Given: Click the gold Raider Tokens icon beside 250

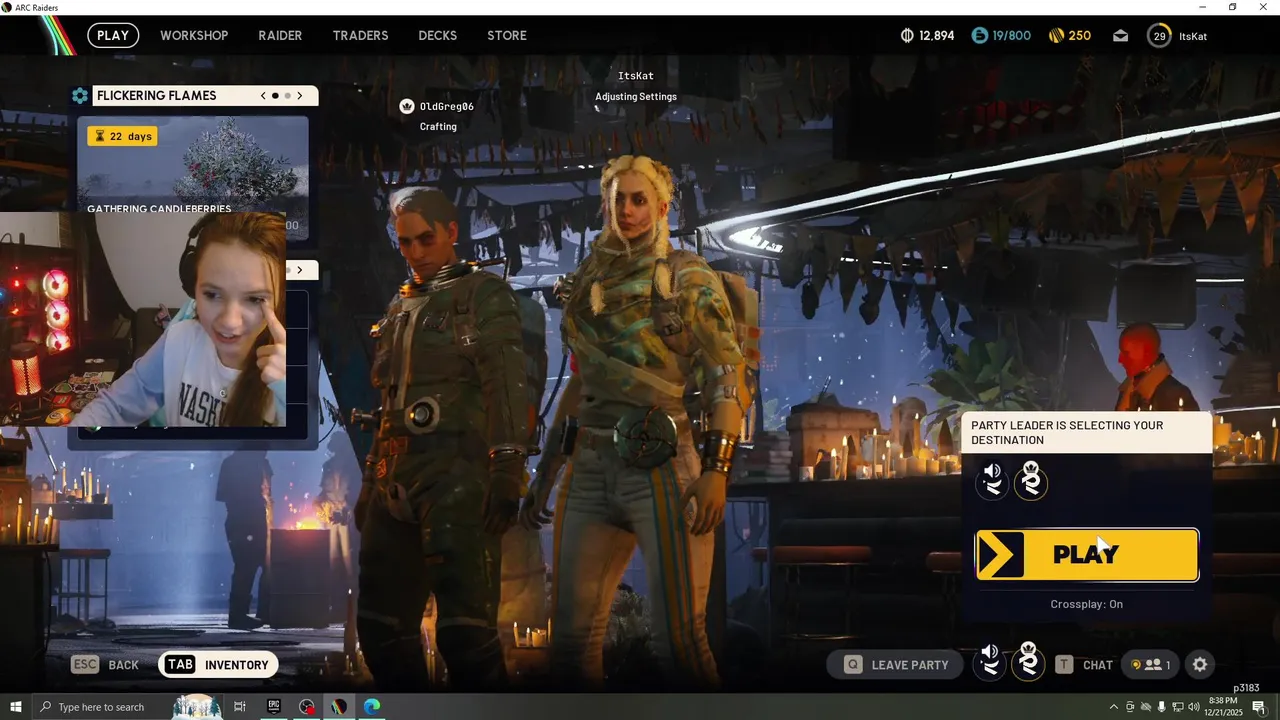Looking at the screenshot, I should 1056,35.
